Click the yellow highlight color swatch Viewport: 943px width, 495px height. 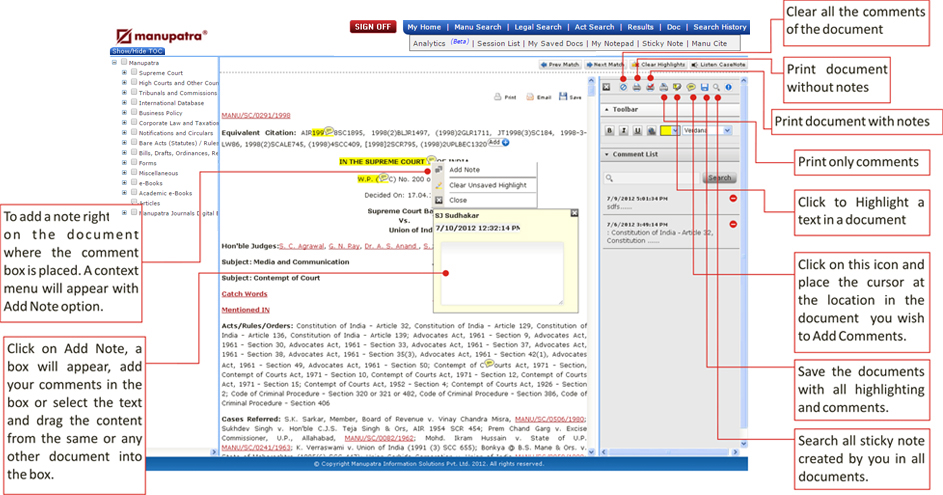[666, 131]
